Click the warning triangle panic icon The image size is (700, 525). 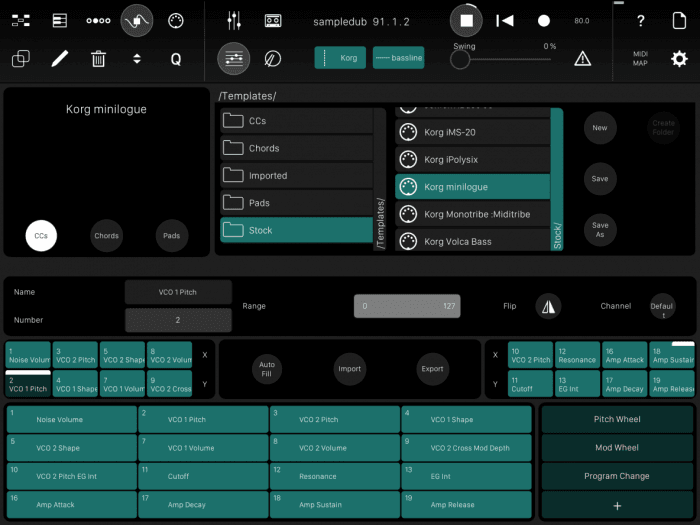(583, 58)
